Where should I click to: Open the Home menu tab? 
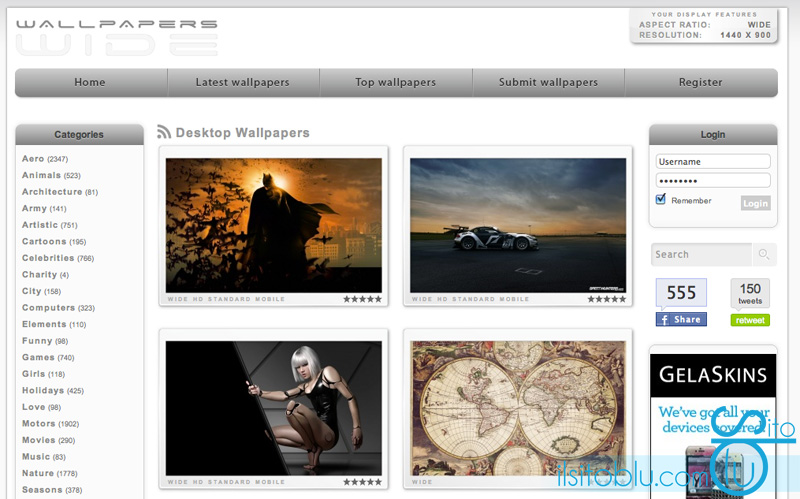pos(90,82)
